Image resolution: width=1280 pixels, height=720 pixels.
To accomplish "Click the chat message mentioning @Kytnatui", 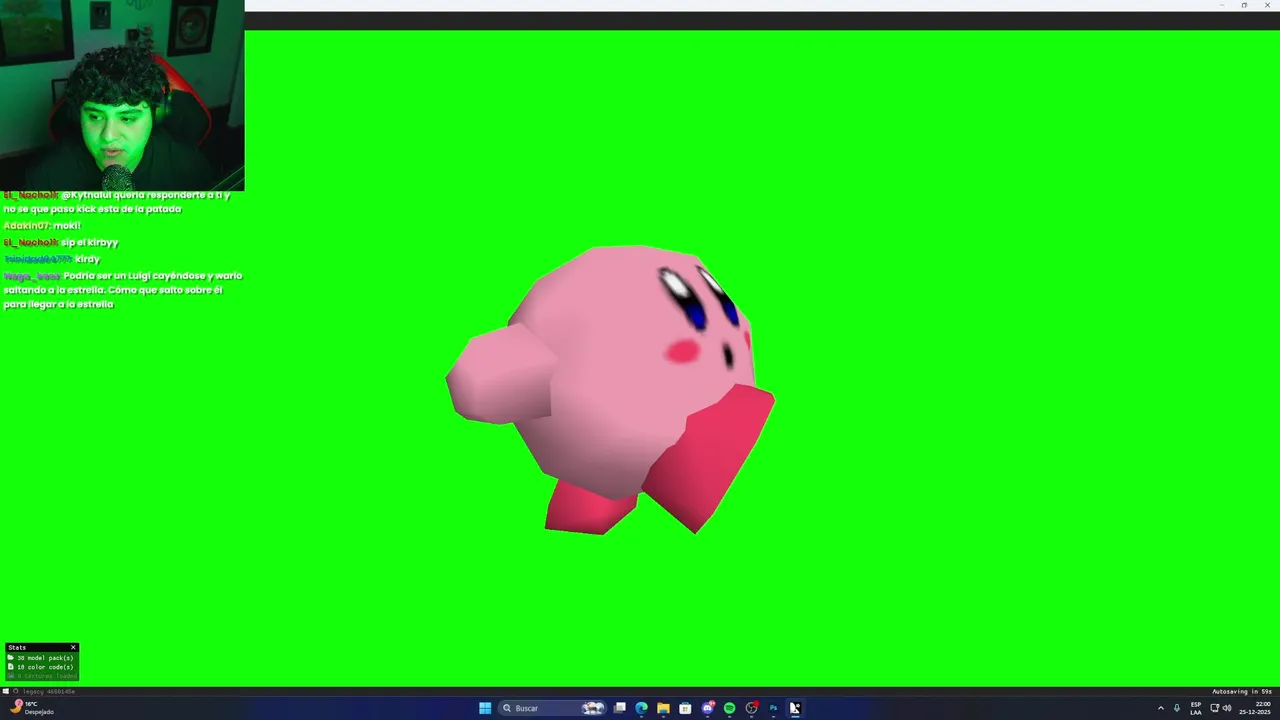I will pos(118,202).
